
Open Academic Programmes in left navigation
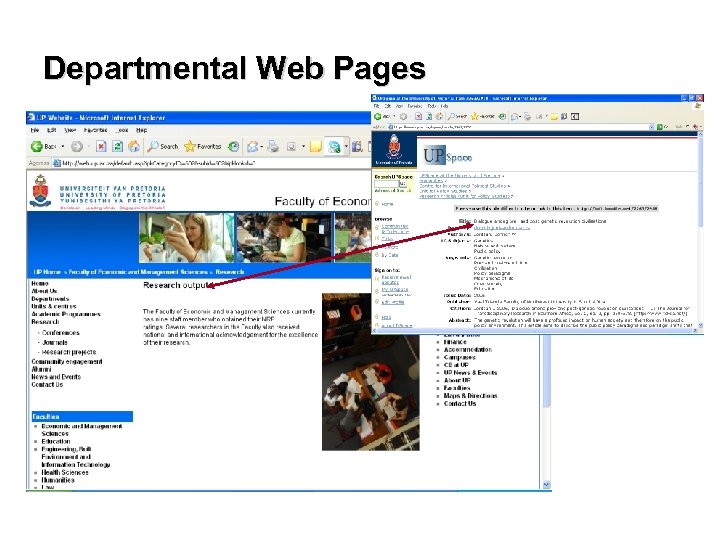pyautogui.click(x=66, y=314)
